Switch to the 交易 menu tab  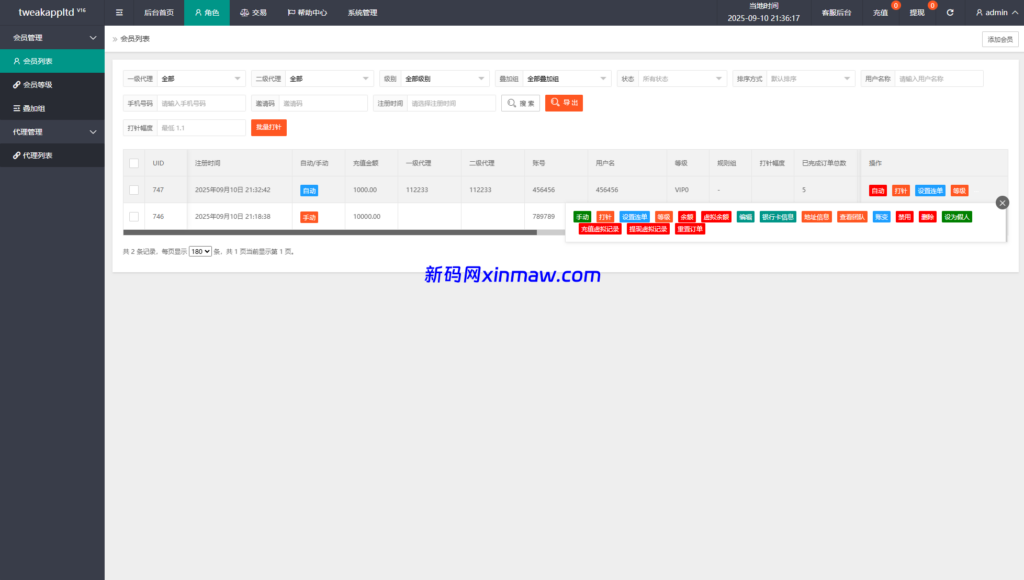[x=253, y=12]
